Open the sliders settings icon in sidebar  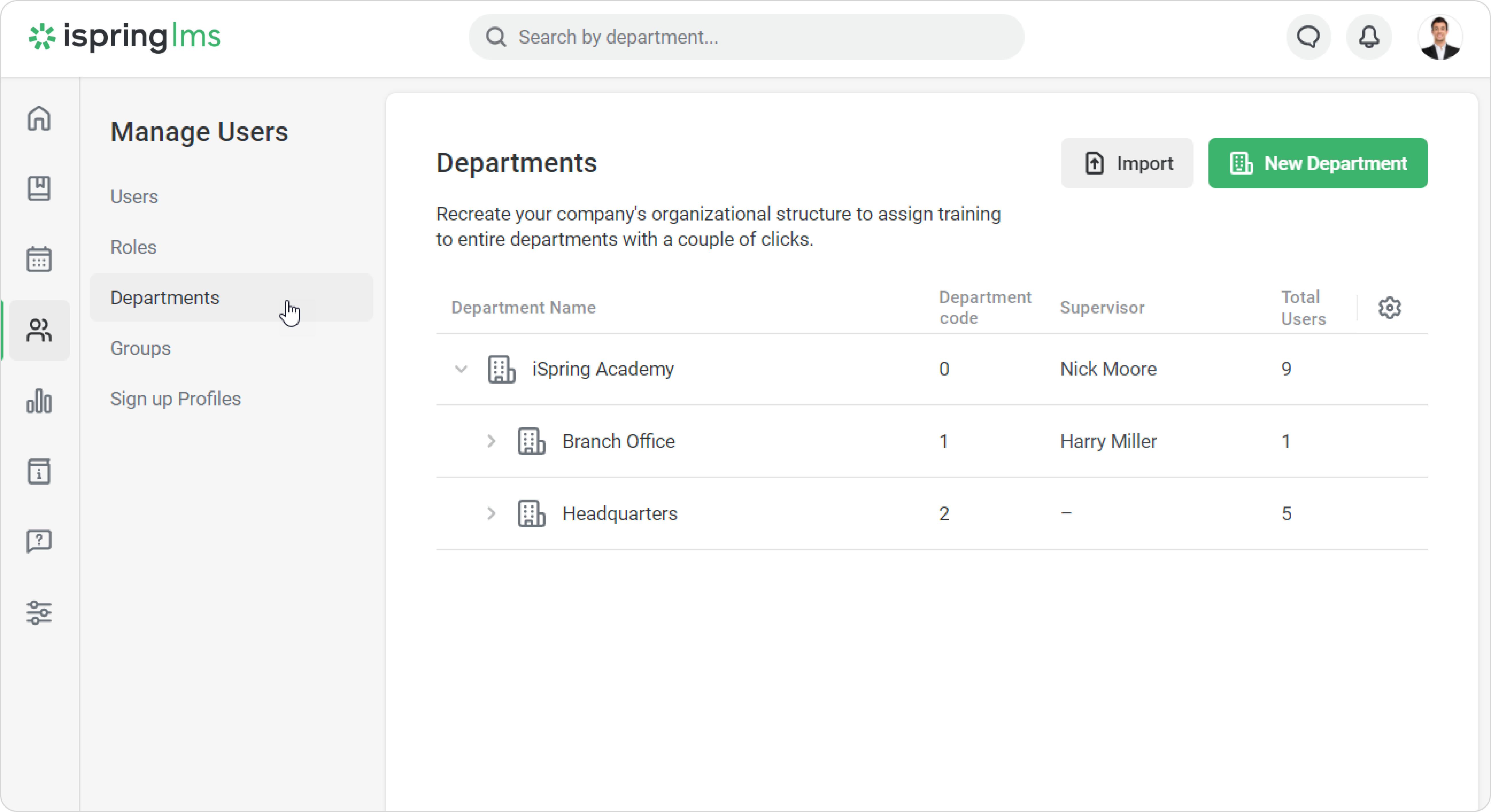click(x=39, y=612)
